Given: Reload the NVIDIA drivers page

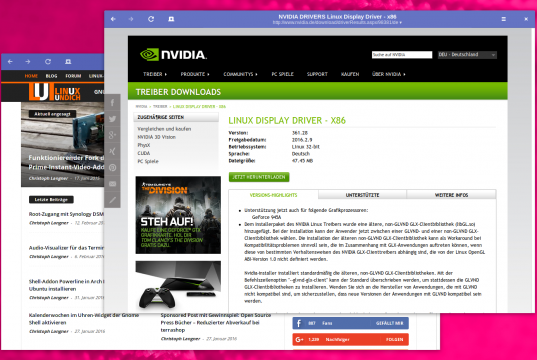Looking at the screenshot, I should coord(151,19).
